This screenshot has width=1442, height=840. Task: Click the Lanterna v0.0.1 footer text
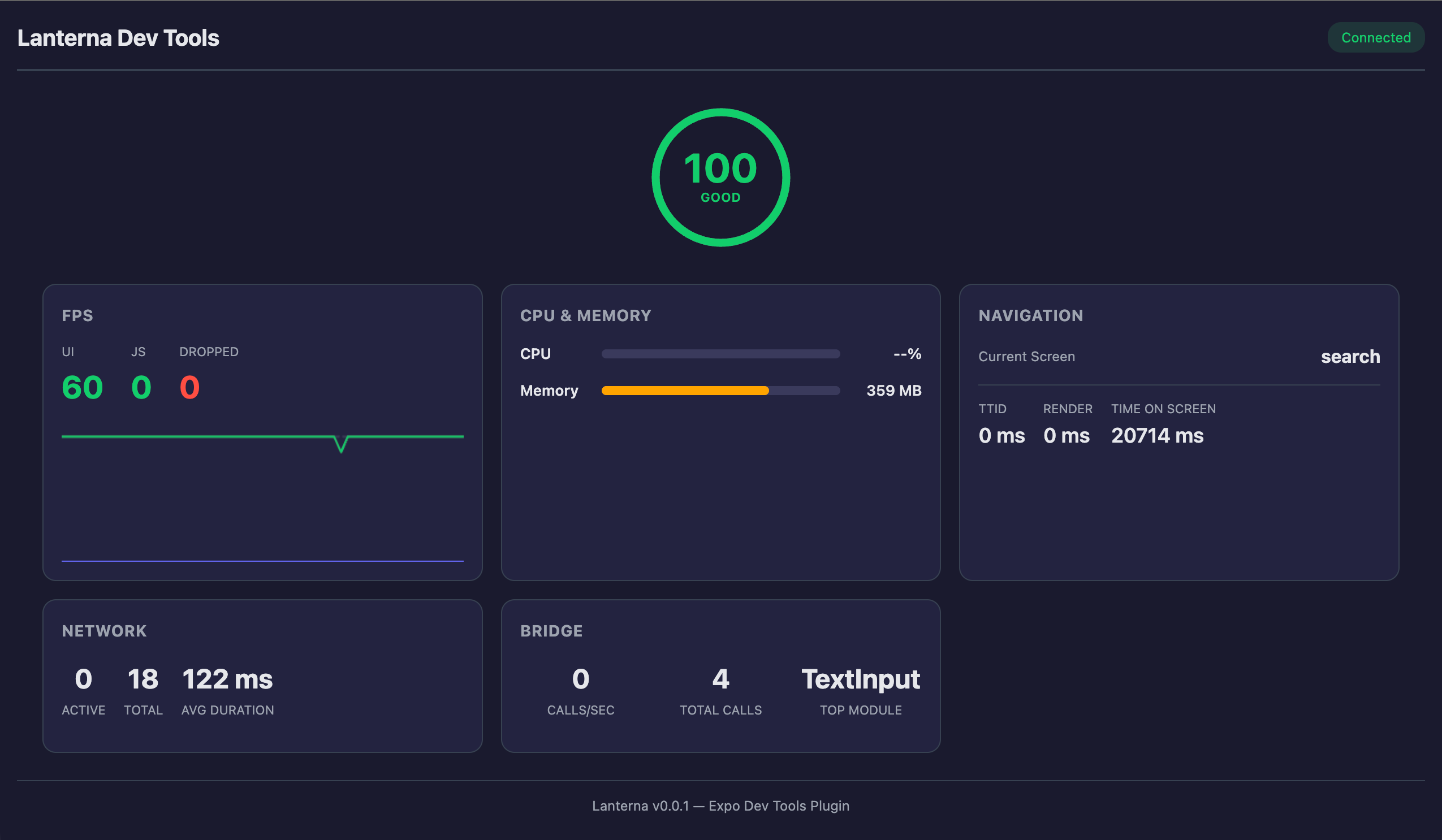pos(720,806)
